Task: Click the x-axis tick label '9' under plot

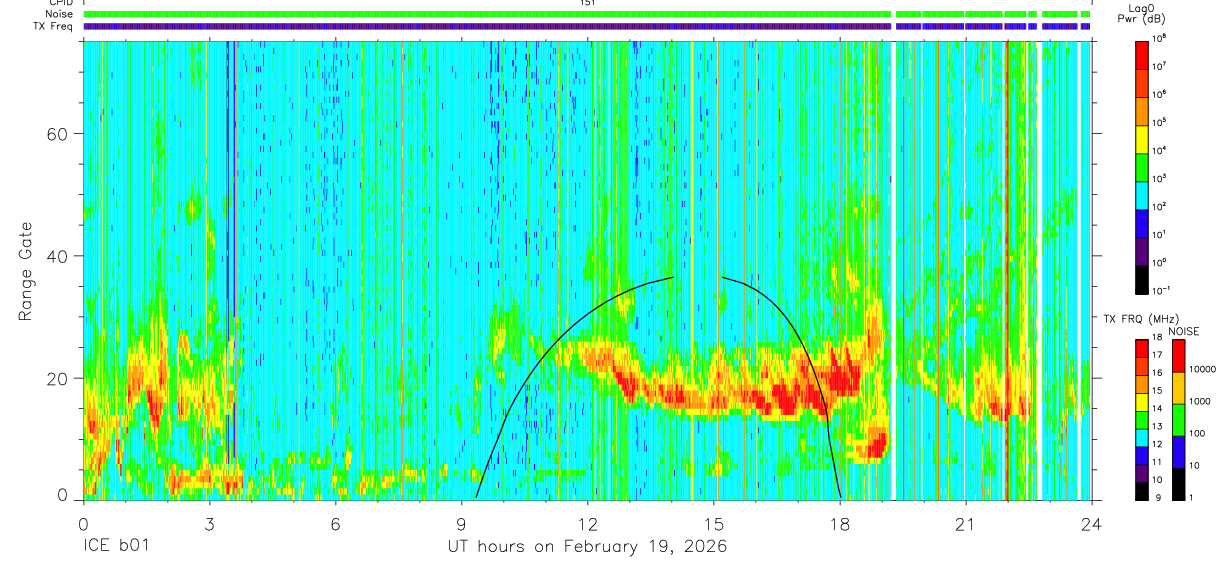Action: [461, 523]
